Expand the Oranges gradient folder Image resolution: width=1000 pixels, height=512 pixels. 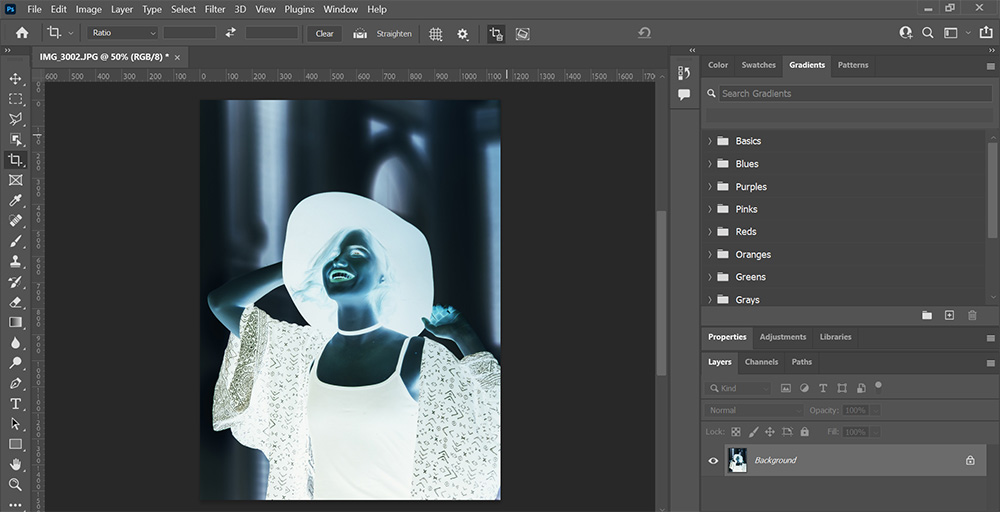pos(710,255)
